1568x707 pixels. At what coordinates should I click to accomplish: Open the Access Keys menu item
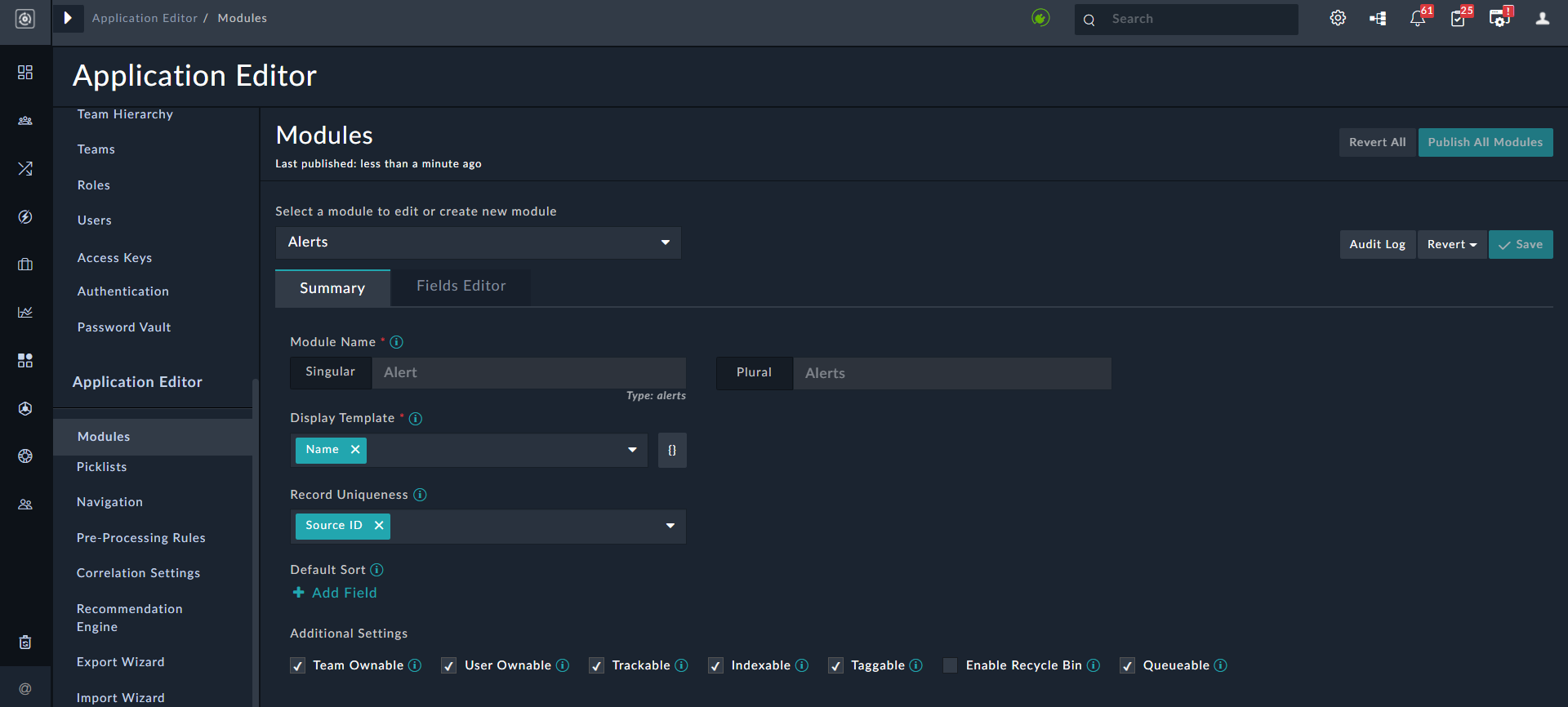114,258
